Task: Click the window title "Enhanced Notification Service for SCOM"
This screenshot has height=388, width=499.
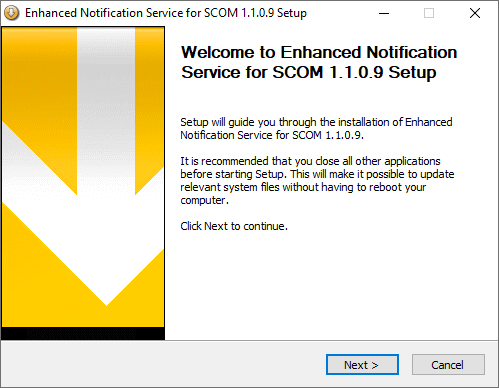Action: pos(166,13)
